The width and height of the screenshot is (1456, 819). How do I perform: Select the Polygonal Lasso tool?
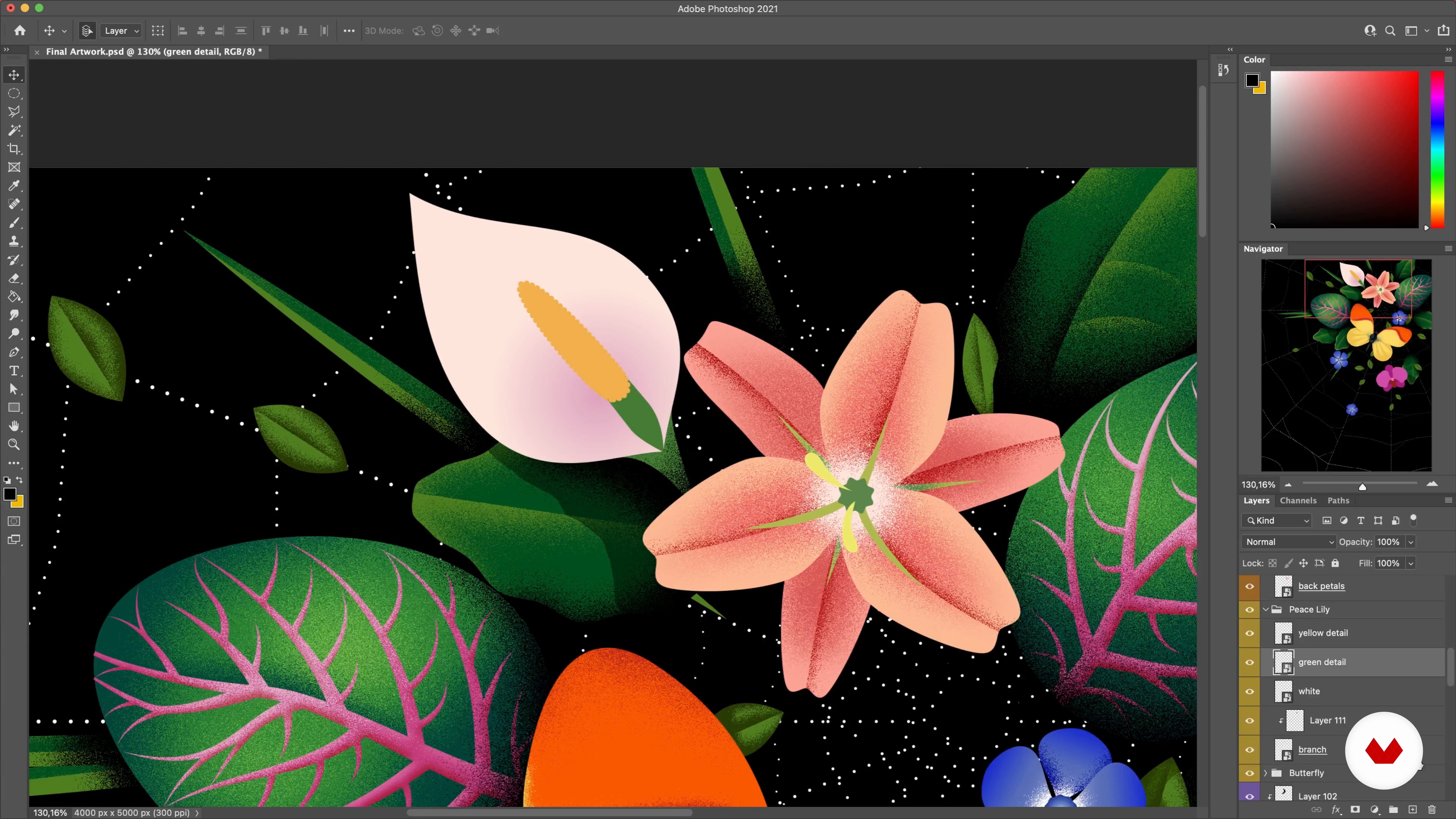pyautogui.click(x=14, y=112)
